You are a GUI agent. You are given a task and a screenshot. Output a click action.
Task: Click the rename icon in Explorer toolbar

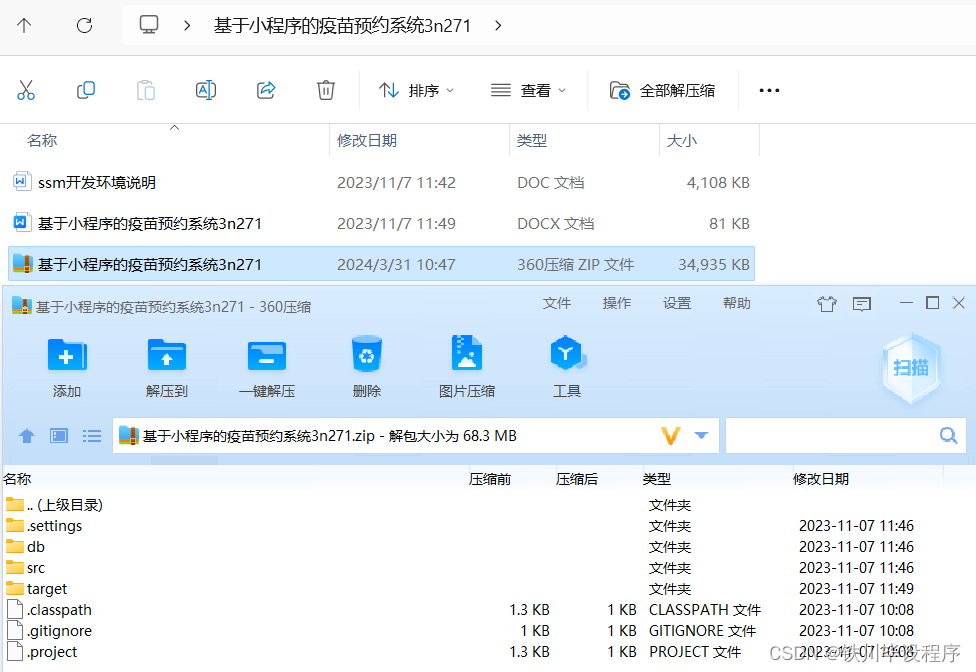click(206, 90)
